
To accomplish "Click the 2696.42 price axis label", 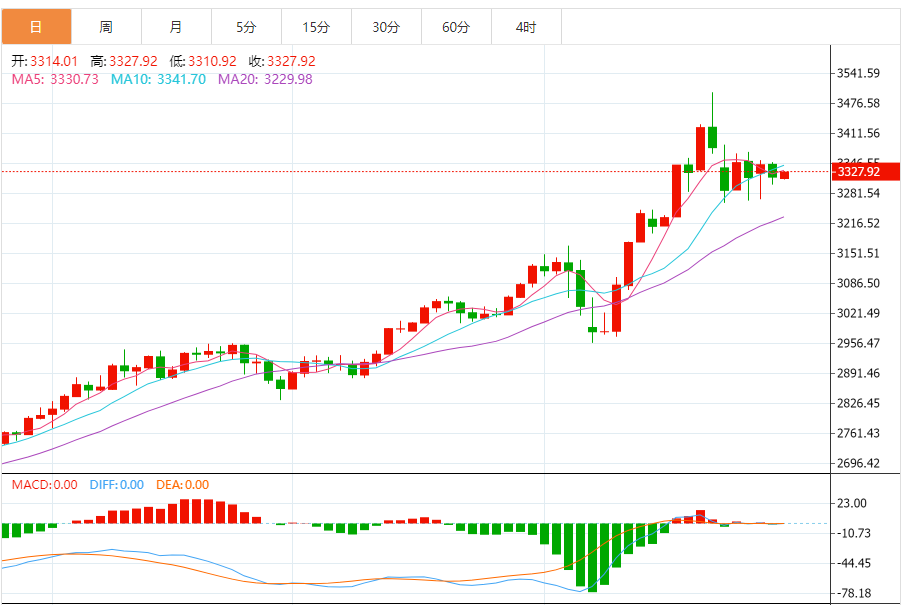I will coord(858,463).
